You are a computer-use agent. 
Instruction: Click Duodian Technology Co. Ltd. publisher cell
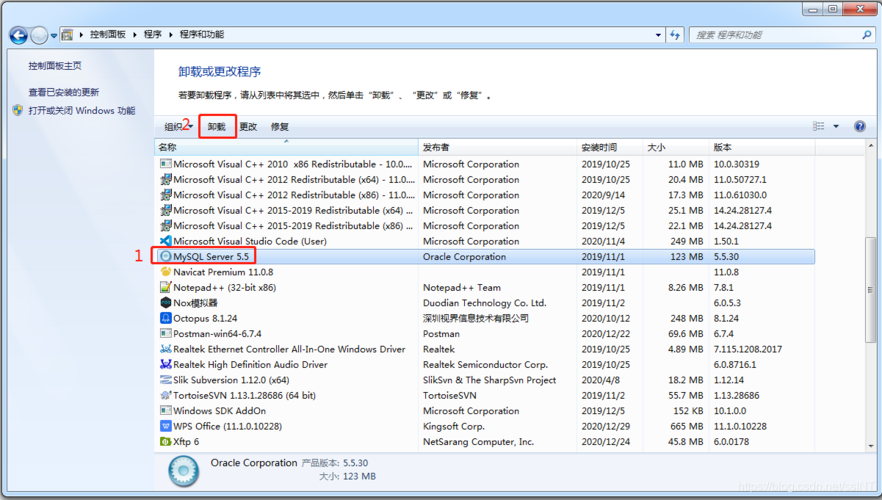(484, 303)
